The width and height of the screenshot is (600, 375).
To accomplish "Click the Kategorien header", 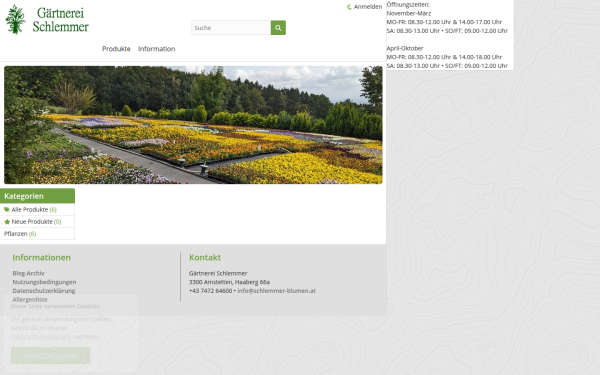I will (37, 196).
